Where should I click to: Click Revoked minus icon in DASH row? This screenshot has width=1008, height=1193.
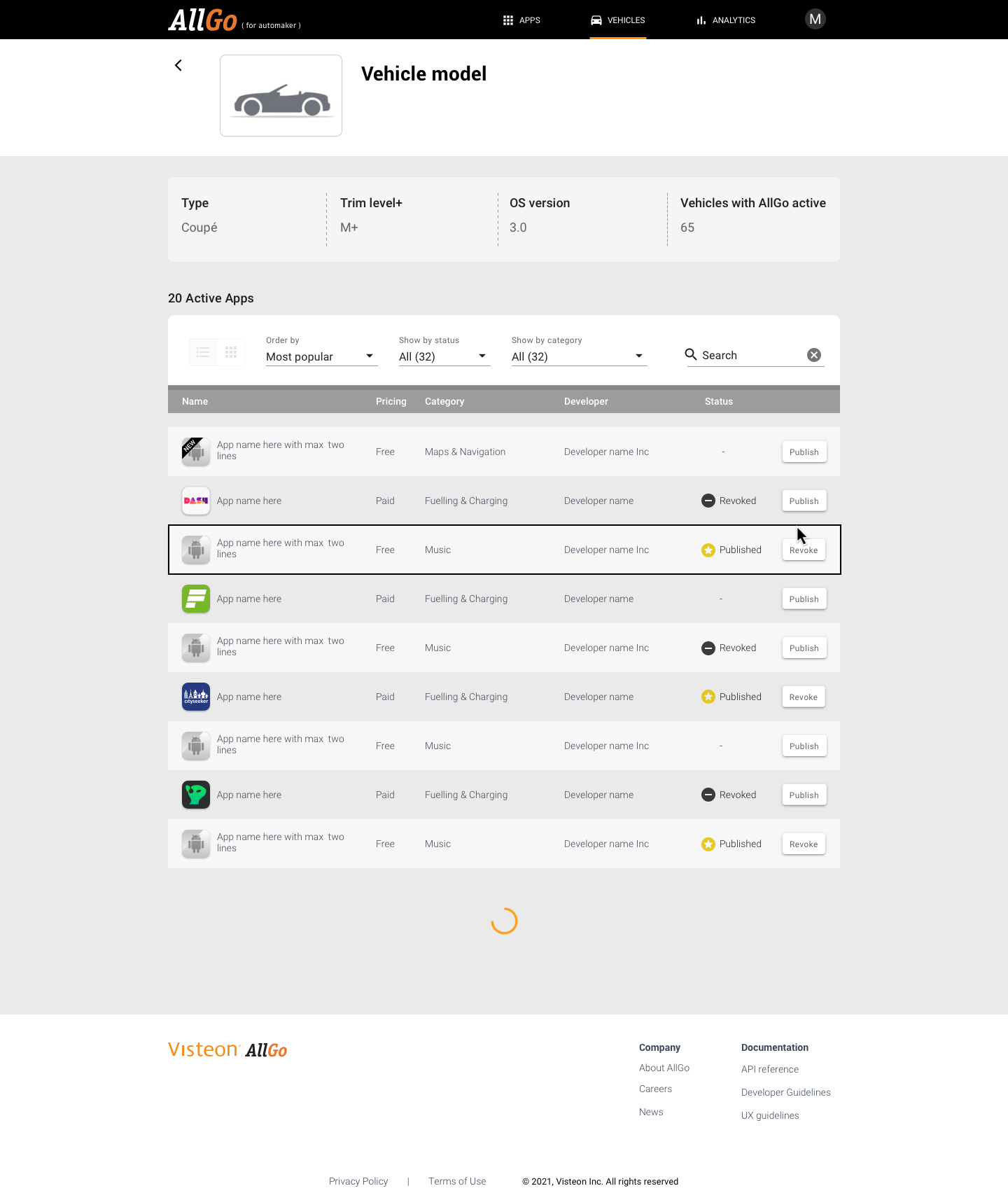click(708, 501)
